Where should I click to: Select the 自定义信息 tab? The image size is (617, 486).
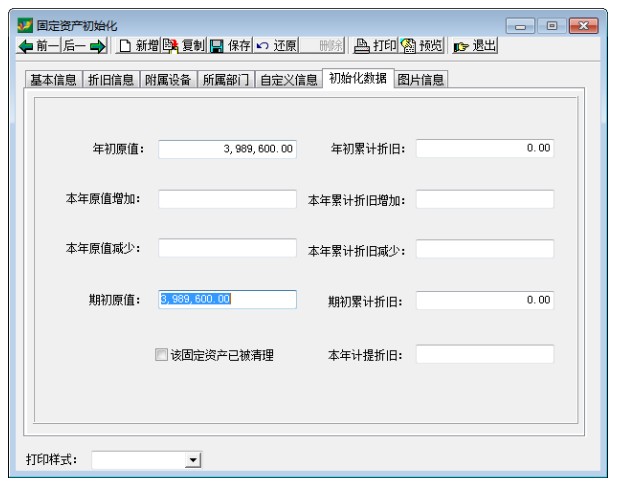tap(288, 79)
